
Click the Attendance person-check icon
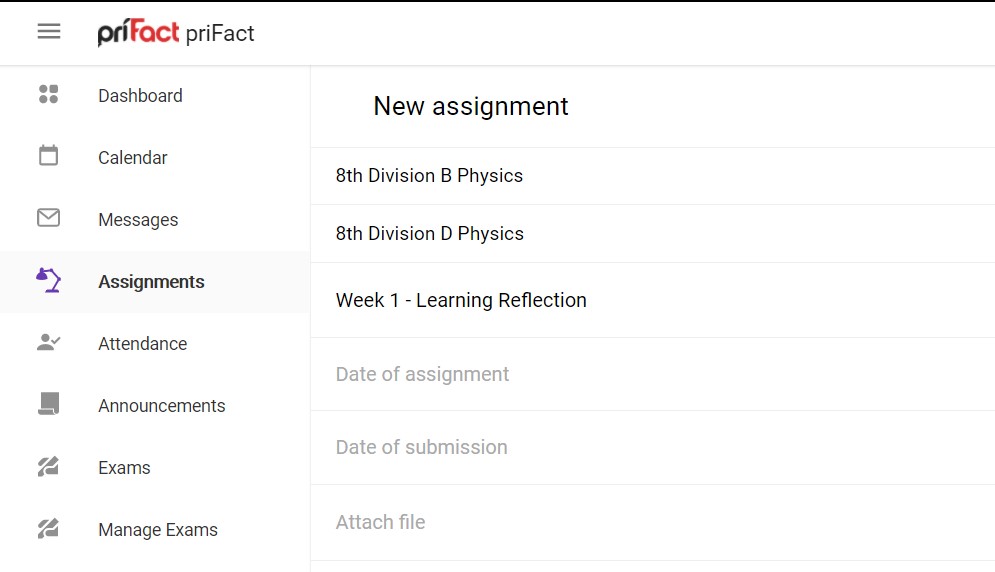(x=48, y=342)
